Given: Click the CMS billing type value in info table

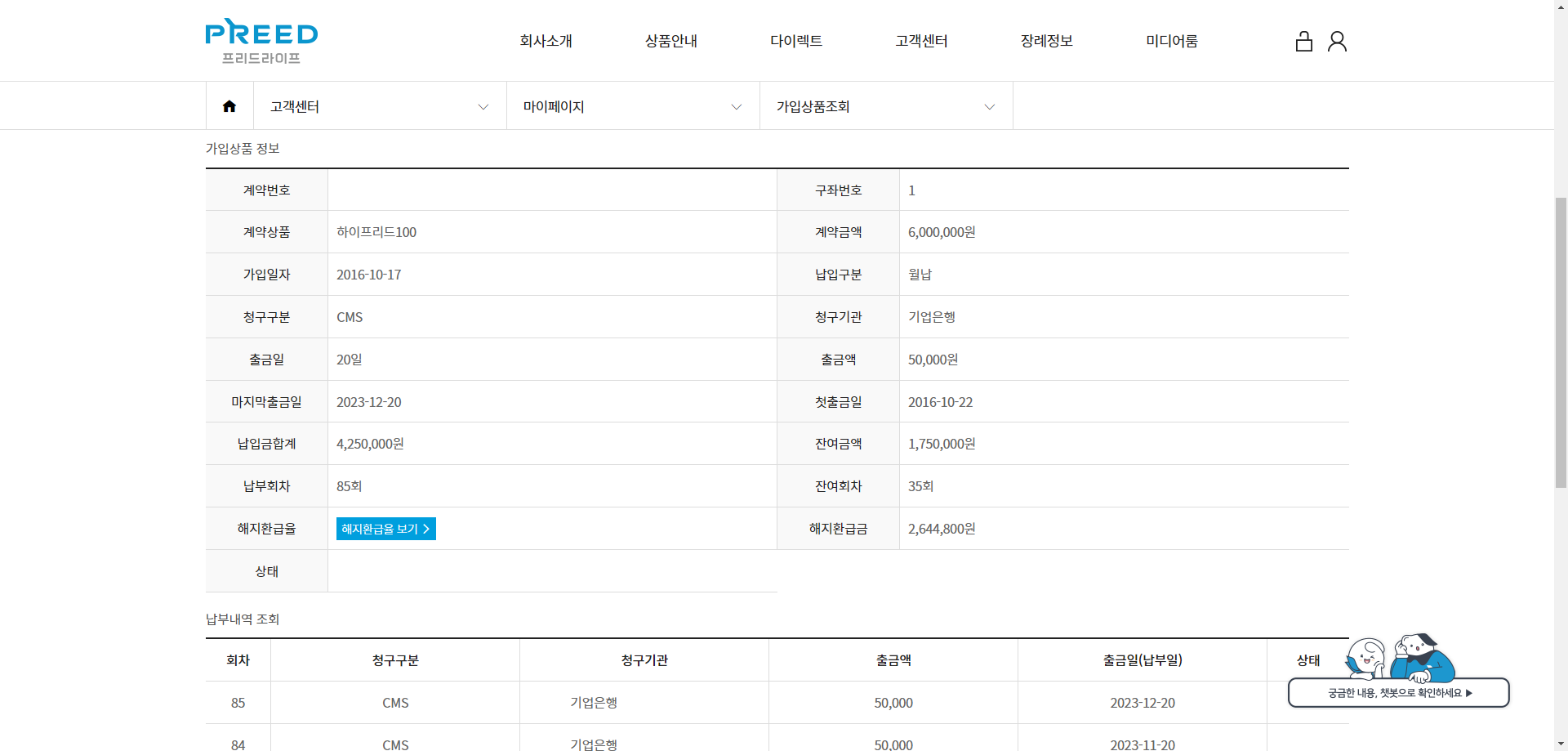Looking at the screenshot, I should (350, 317).
